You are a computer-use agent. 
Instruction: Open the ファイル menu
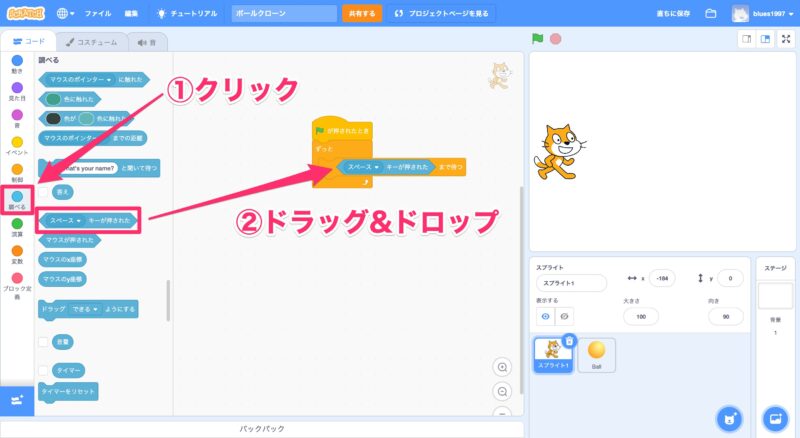coord(98,14)
